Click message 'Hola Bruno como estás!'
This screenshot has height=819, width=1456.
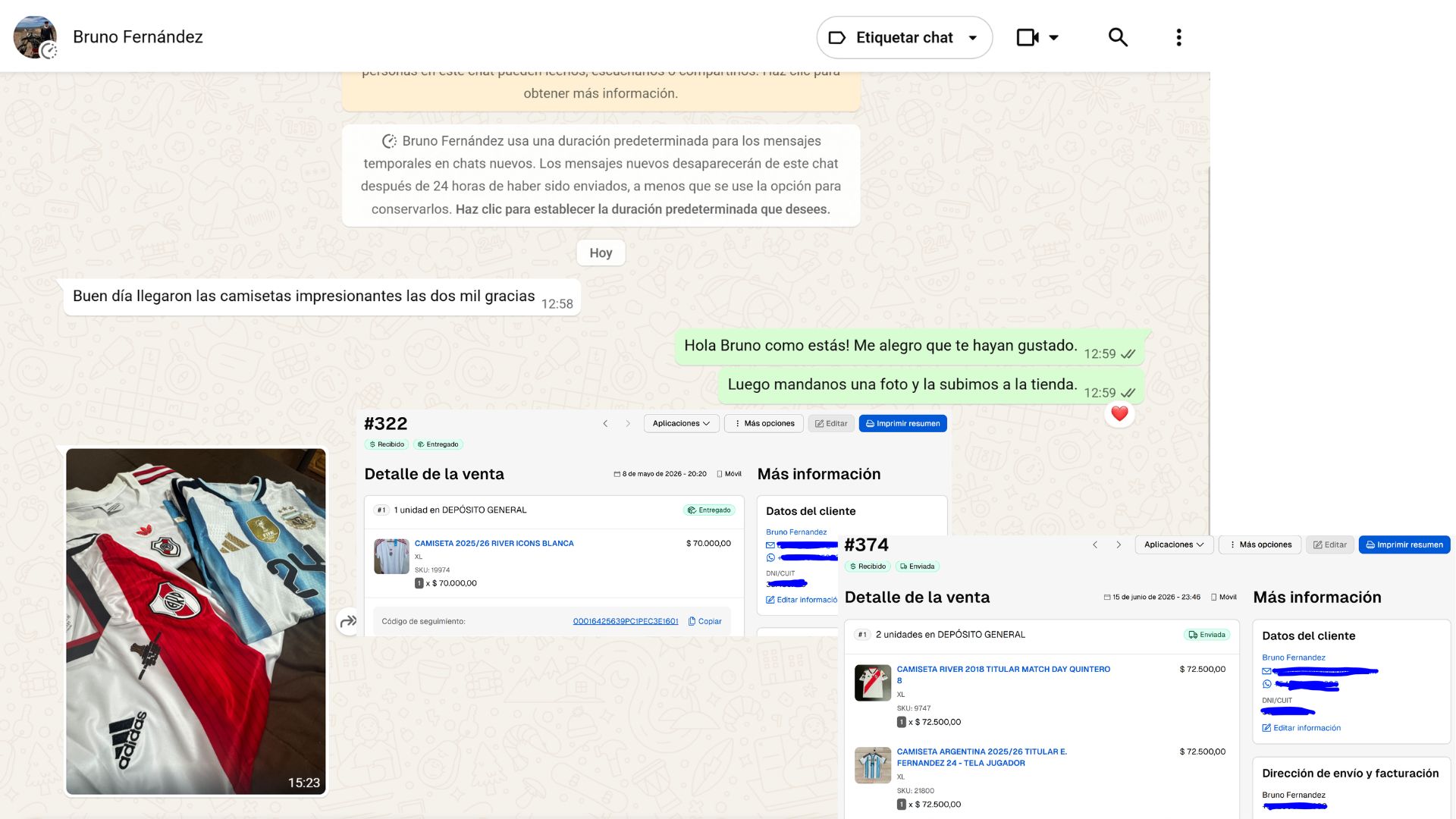coord(909,347)
